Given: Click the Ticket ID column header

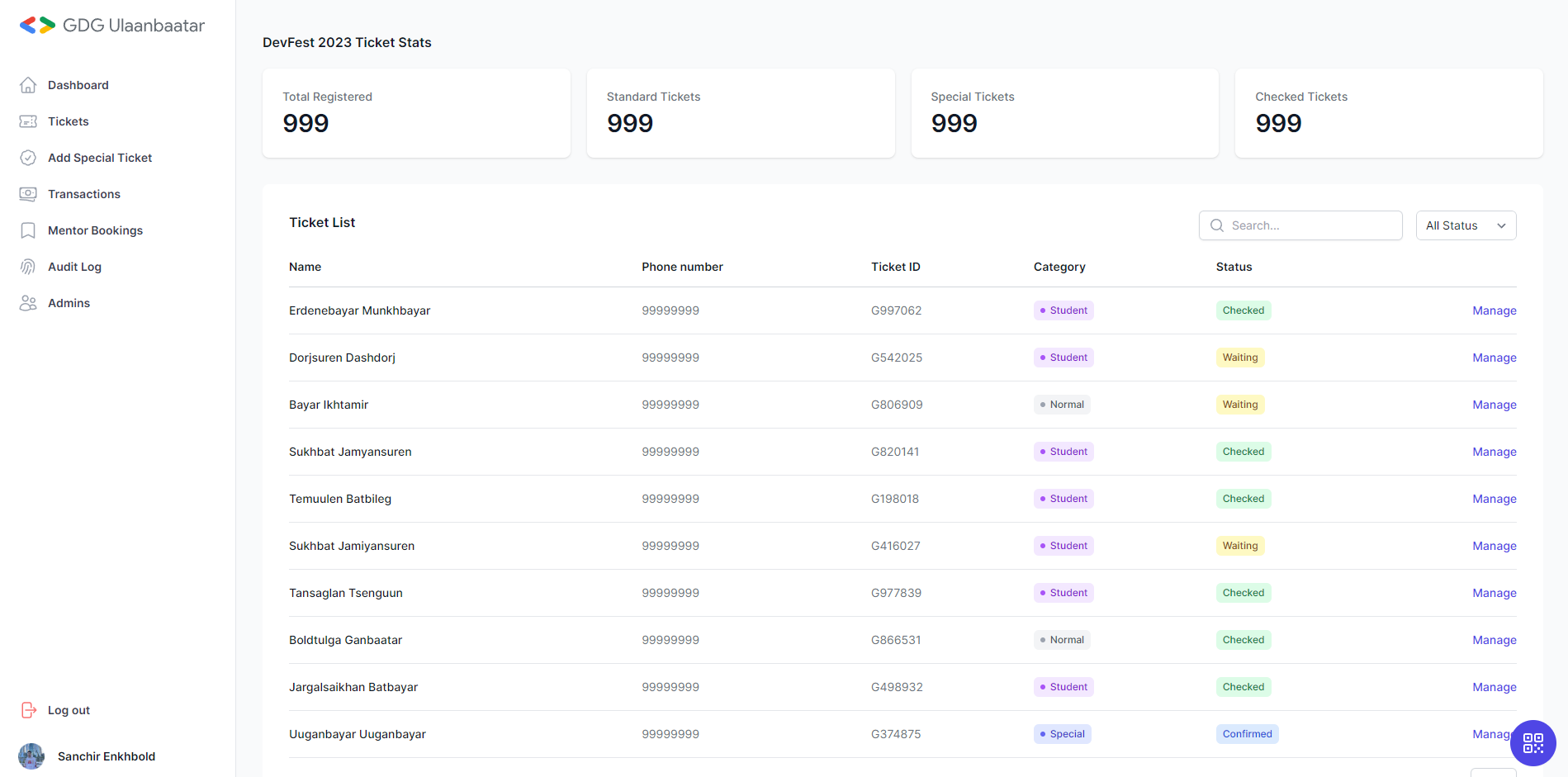Looking at the screenshot, I should (x=895, y=267).
